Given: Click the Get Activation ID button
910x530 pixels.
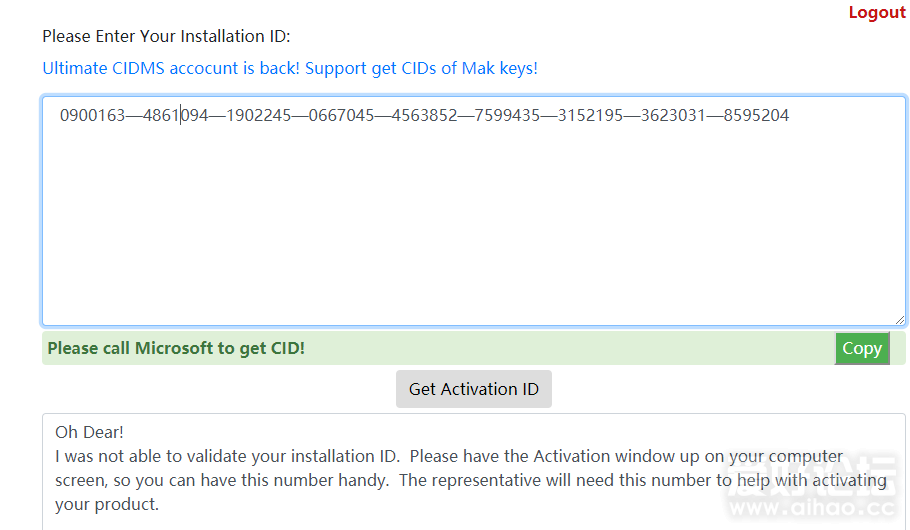Looking at the screenshot, I should [473, 389].
